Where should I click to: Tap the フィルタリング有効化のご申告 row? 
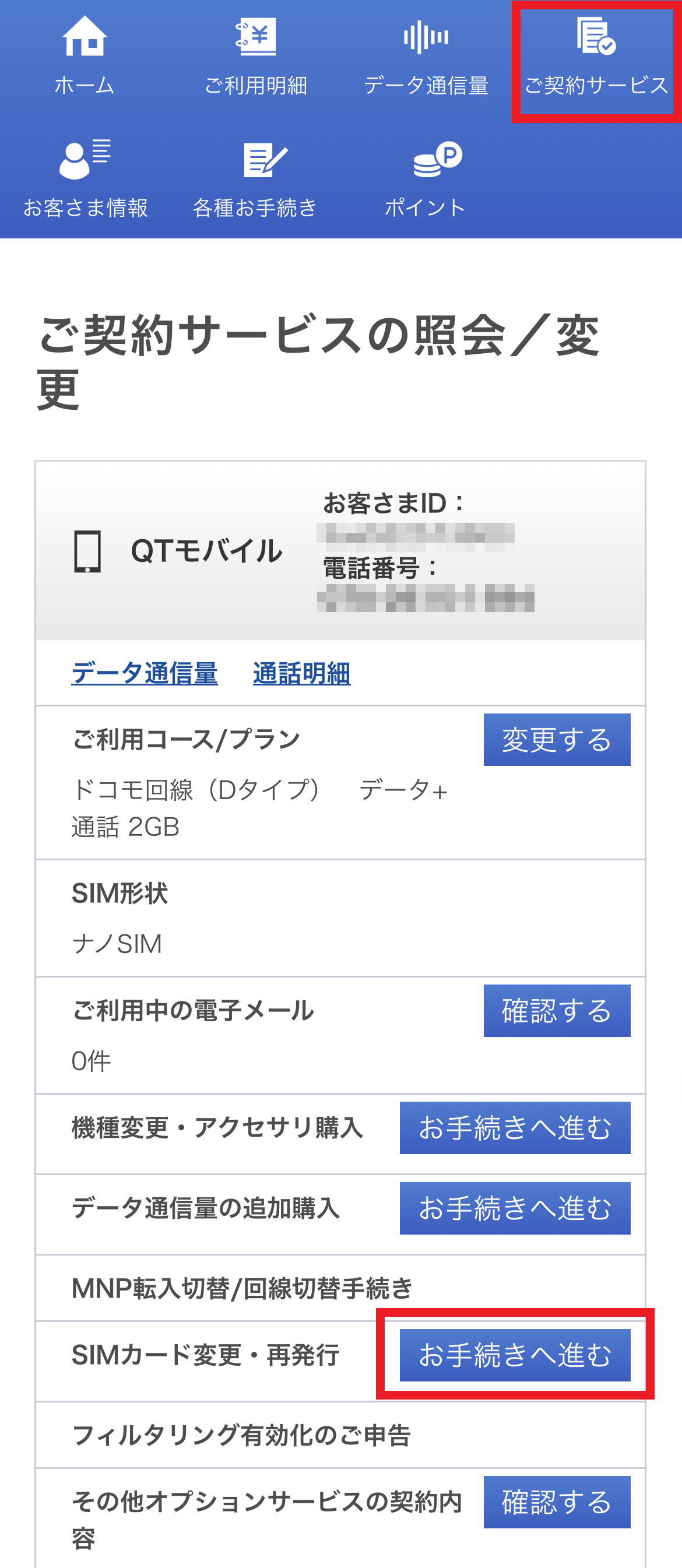[x=241, y=1435]
